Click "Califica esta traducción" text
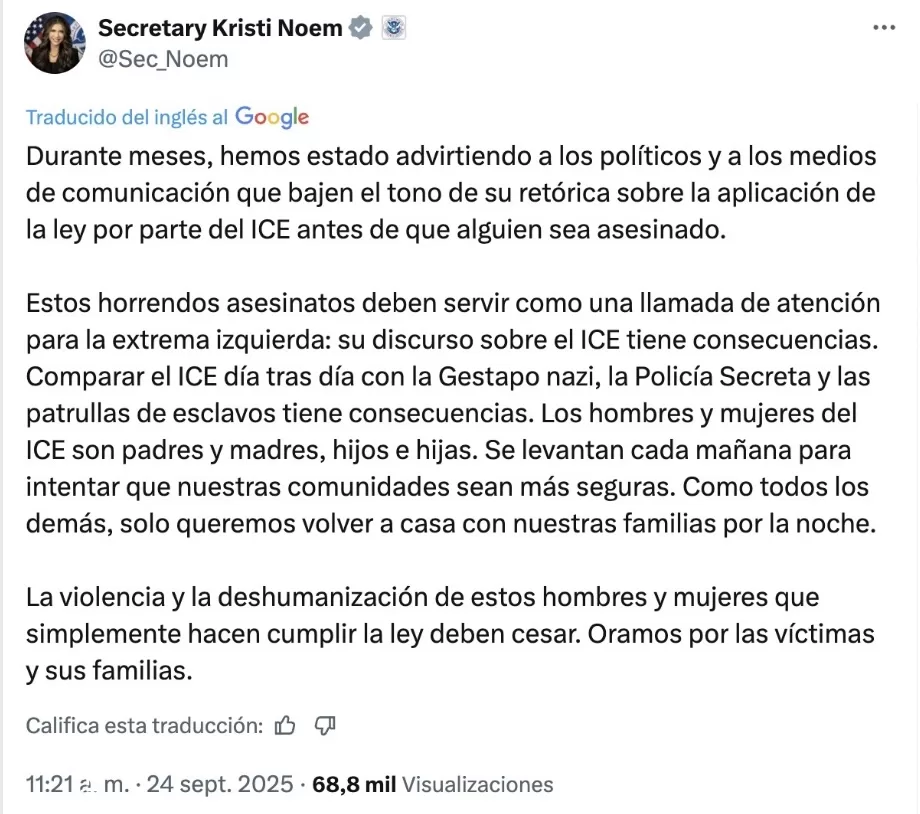920x814 pixels. click(x=144, y=725)
